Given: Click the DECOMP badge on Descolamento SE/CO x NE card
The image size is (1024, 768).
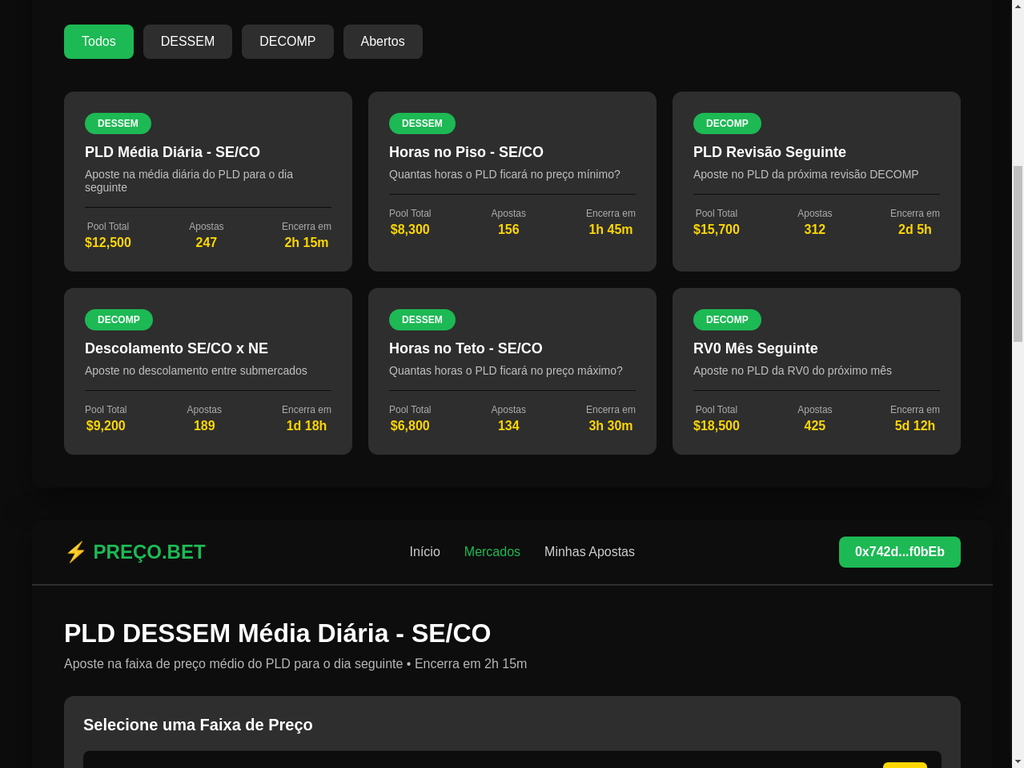Looking at the screenshot, I should 119,320.
